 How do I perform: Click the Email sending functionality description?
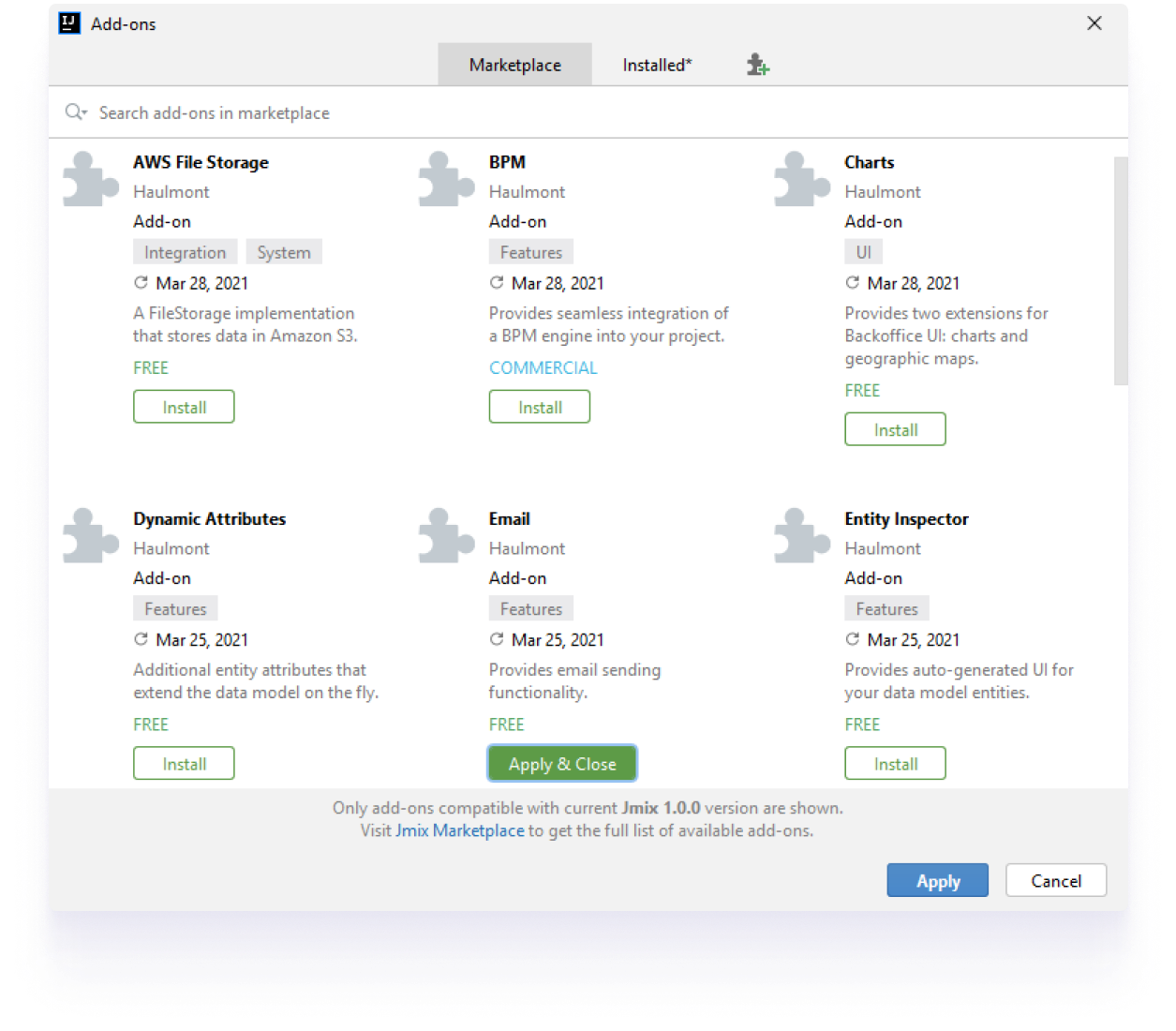point(575,680)
